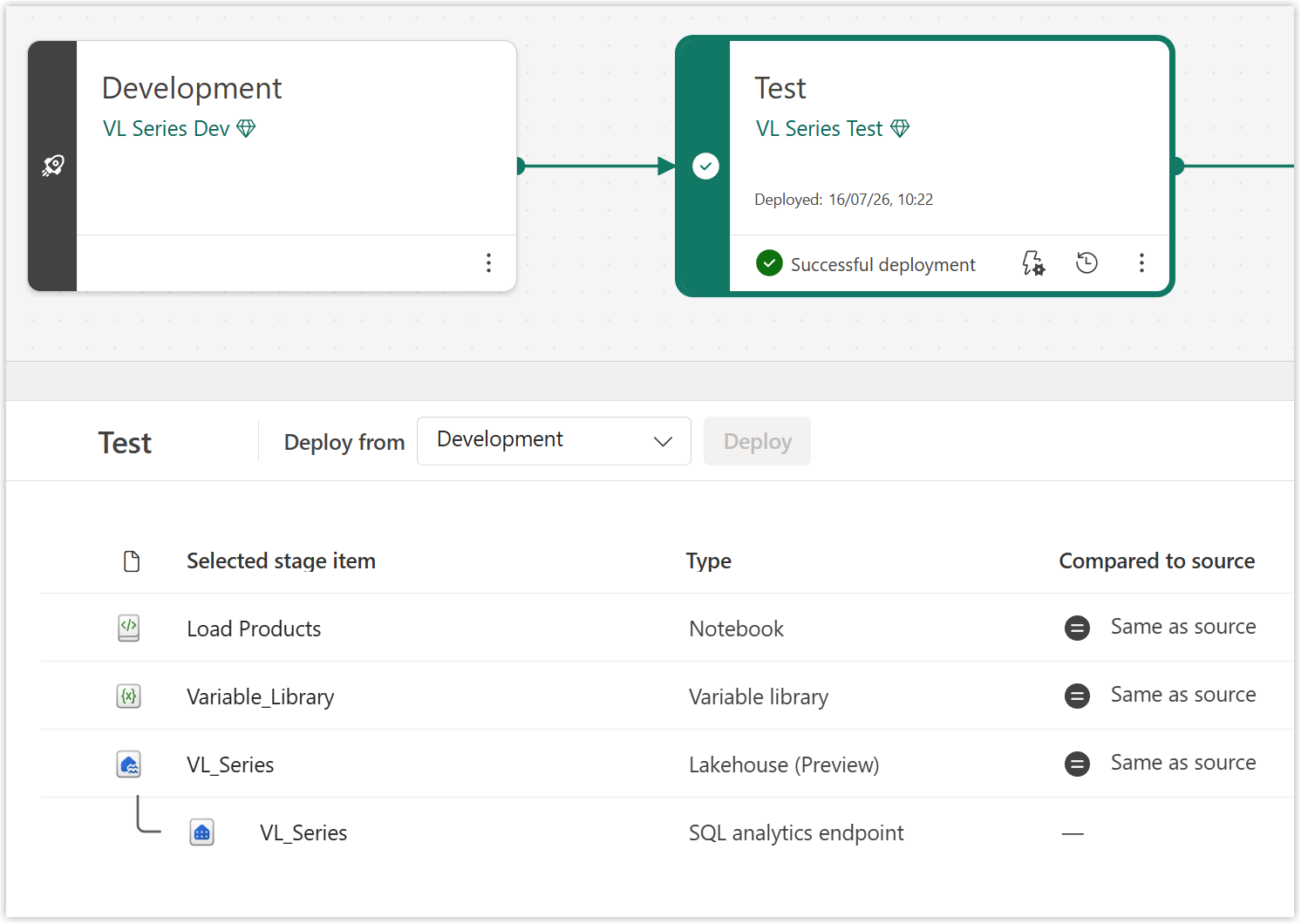
Task: Click Same as source for VL_Series
Action: click(1183, 763)
